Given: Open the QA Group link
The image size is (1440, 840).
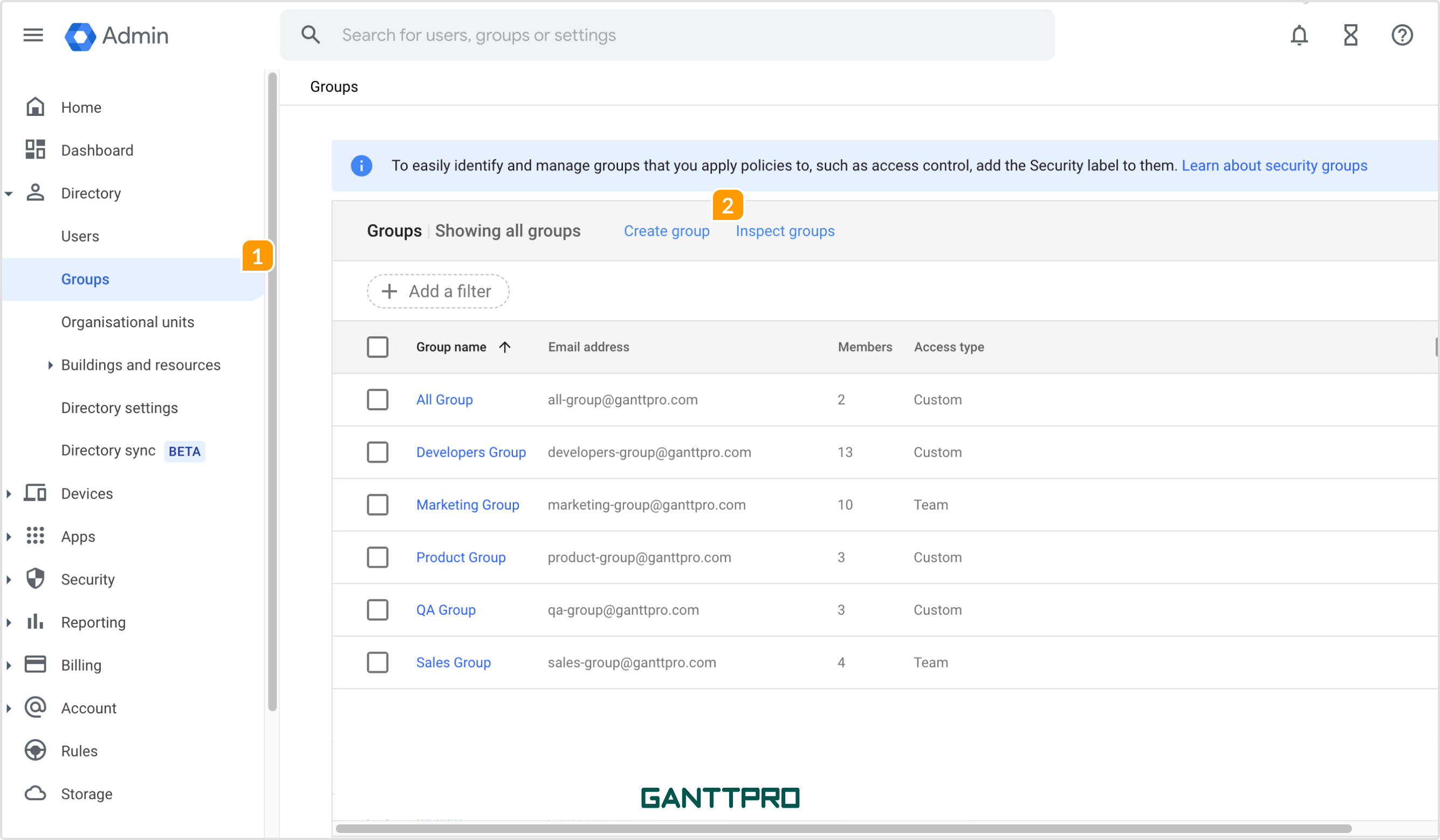Looking at the screenshot, I should [445, 610].
